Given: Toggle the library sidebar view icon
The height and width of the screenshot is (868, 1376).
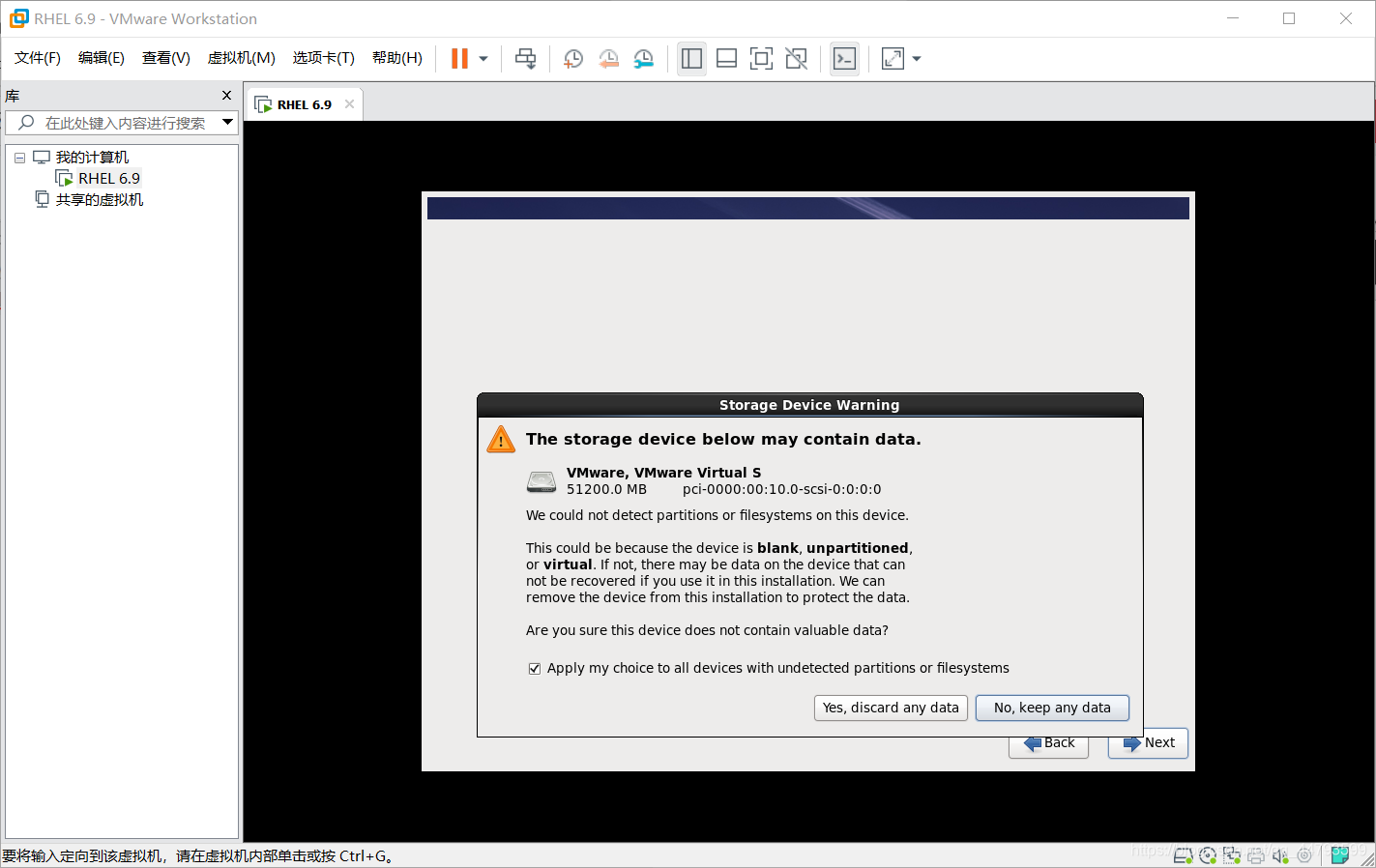Looking at the screenshot, I should pos(691,59).
